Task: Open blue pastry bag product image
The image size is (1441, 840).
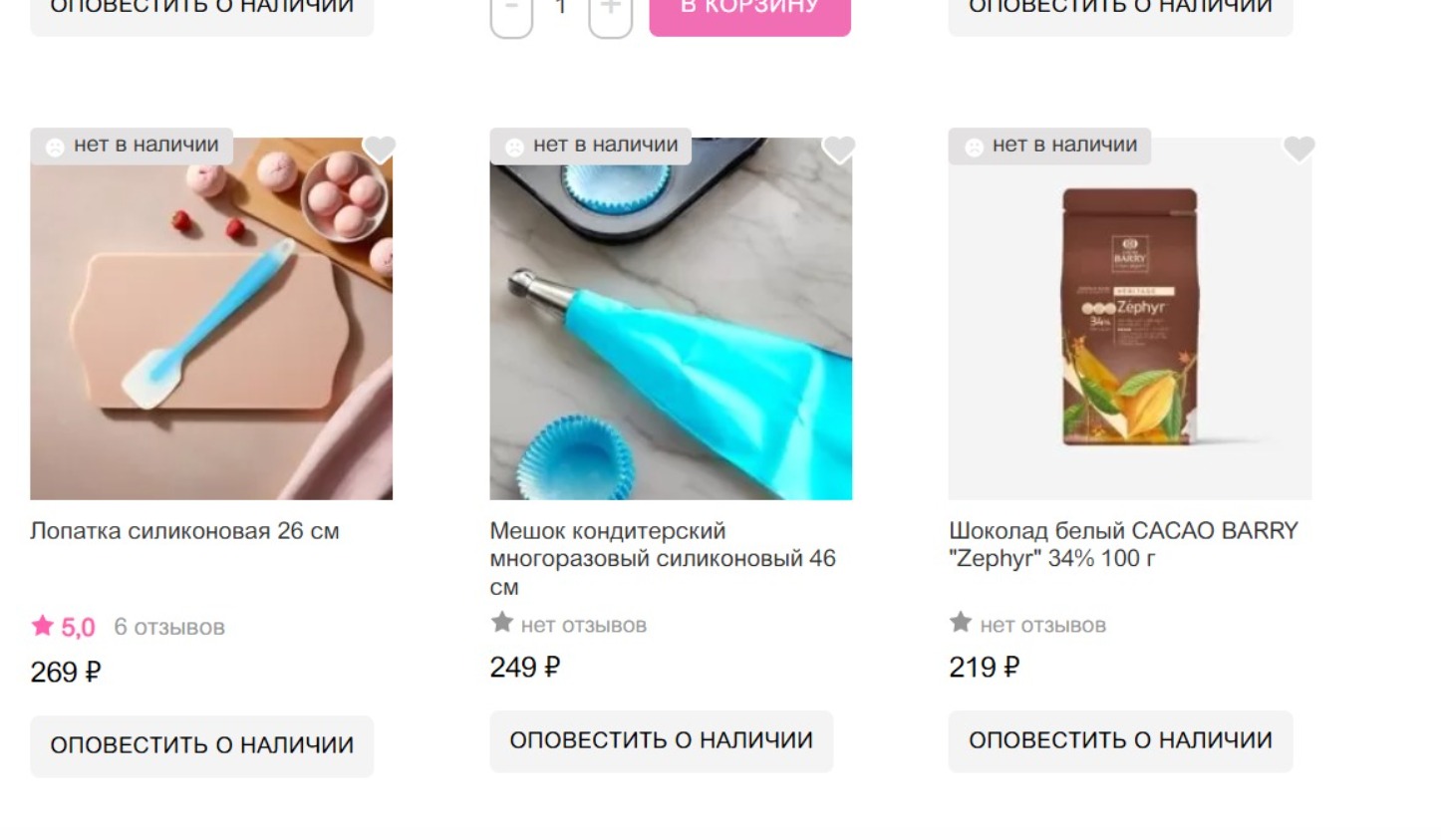Action: pyautogui.click(x=671, y=318)
